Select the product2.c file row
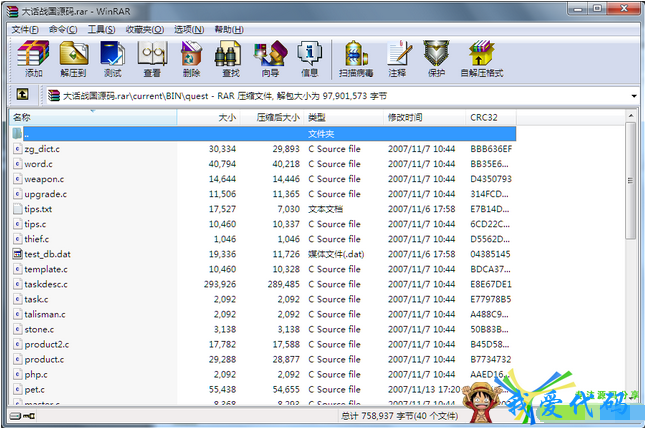Screen dimensions: 645x428 point(263,344)
